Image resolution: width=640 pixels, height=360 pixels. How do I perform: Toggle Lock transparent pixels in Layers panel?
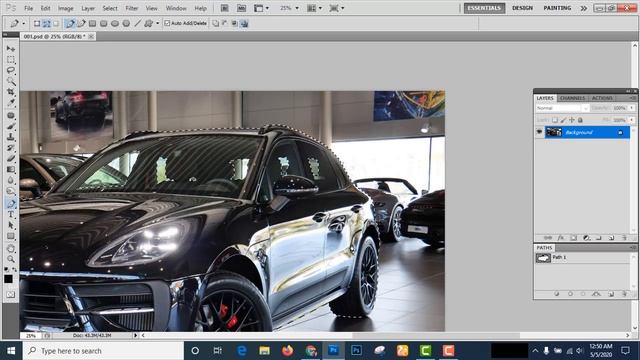[x=555, y=120]
